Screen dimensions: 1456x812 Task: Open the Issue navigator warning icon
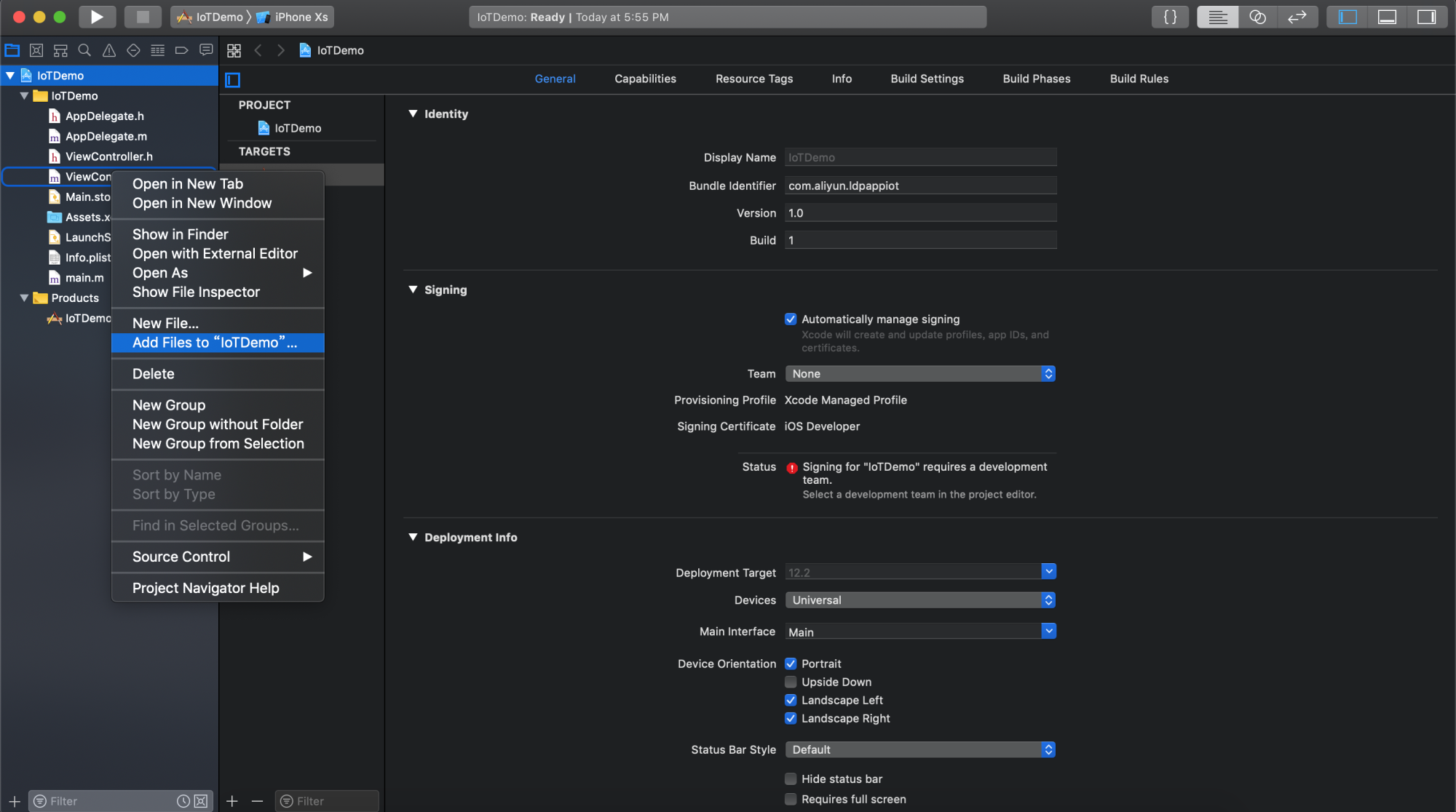[109, 50]
